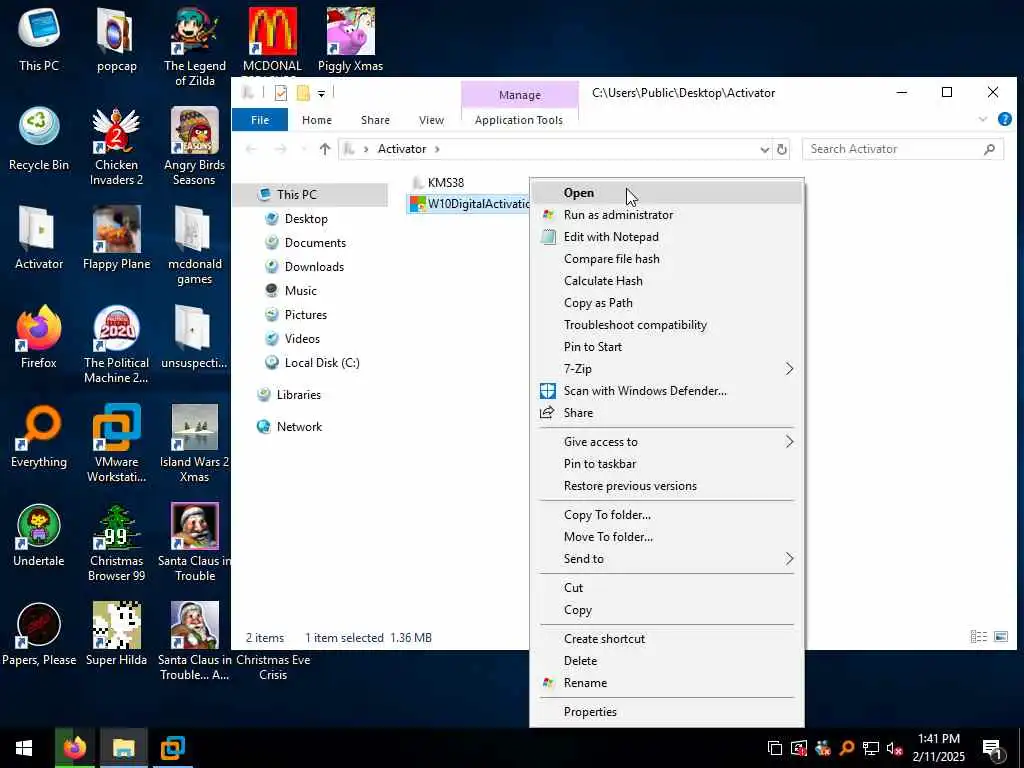
Task: Open the notification center in taskbar
Action: point(993,748)
